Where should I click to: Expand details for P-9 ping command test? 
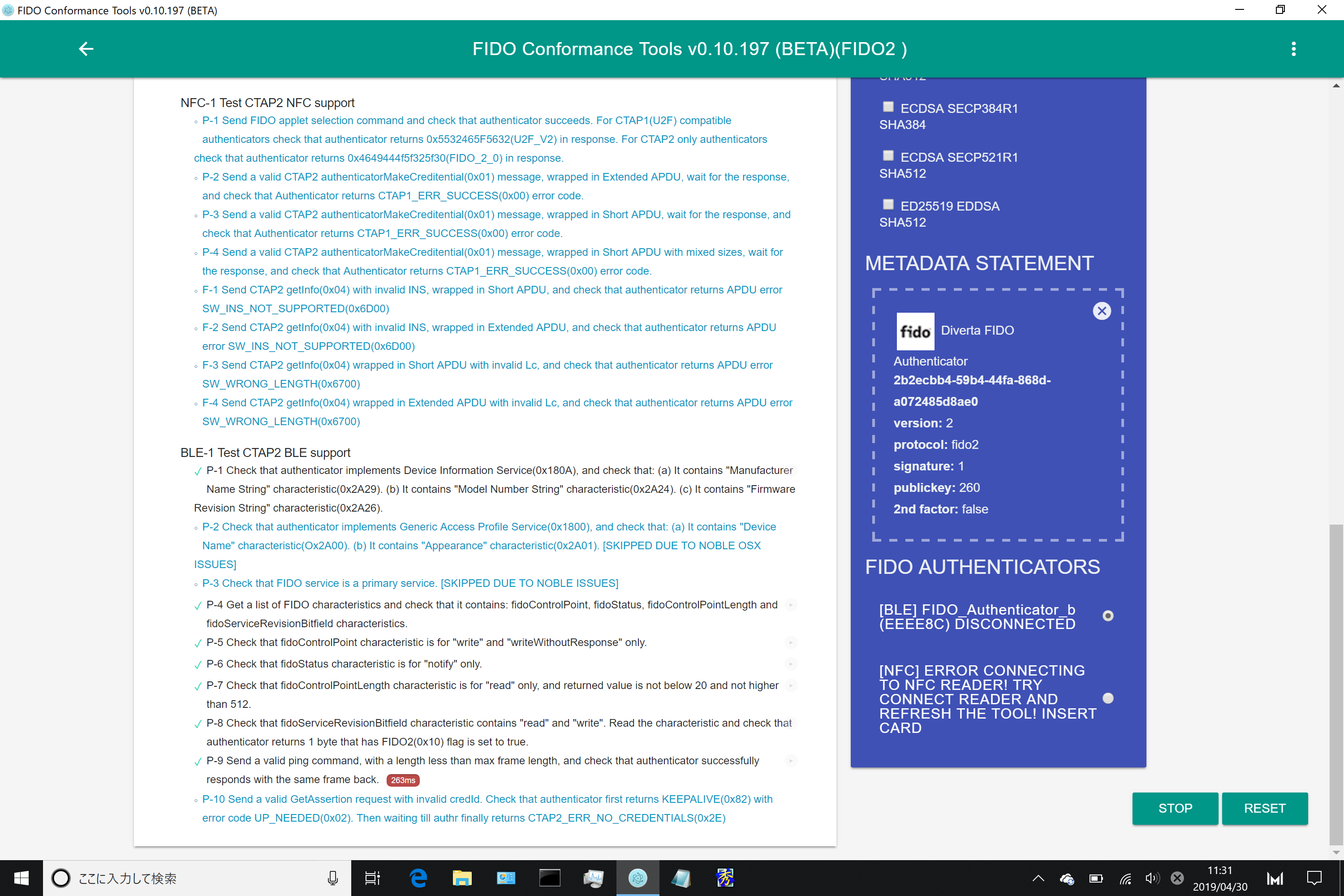tap(791, 761)
